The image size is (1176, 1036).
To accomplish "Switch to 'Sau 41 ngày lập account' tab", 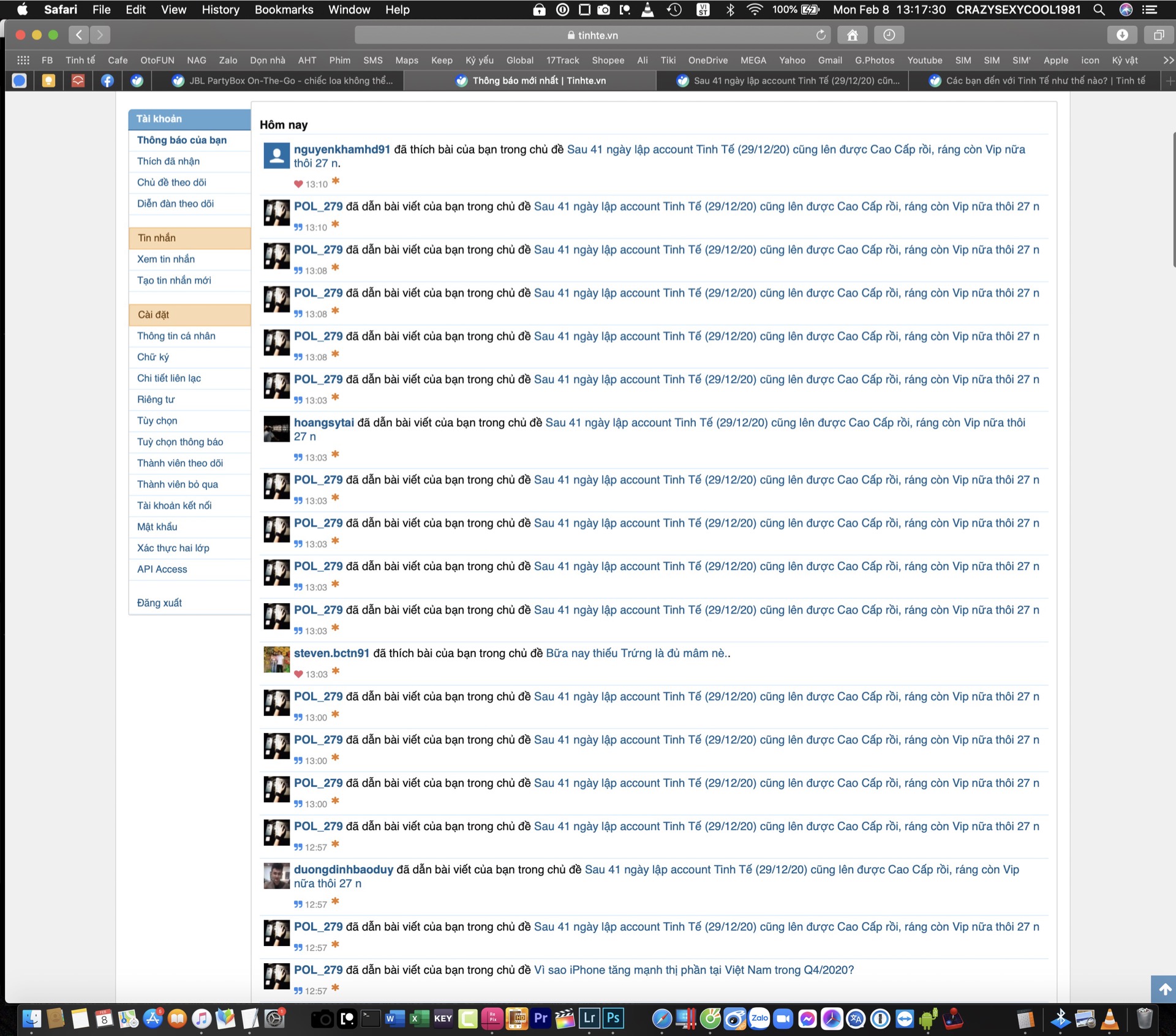I will [783, 81].
